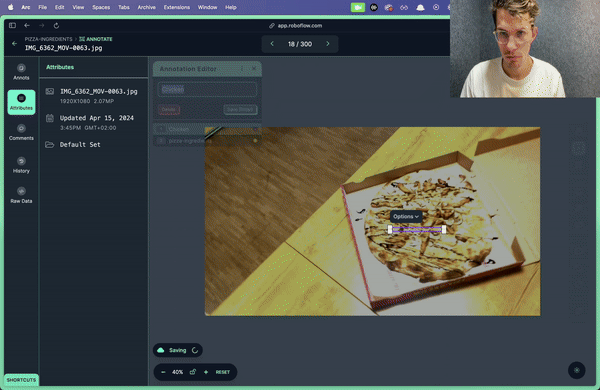The image size is (600, 390).
Task: Select the Attributes sidebar panel
Action: (x=21, y=102)
